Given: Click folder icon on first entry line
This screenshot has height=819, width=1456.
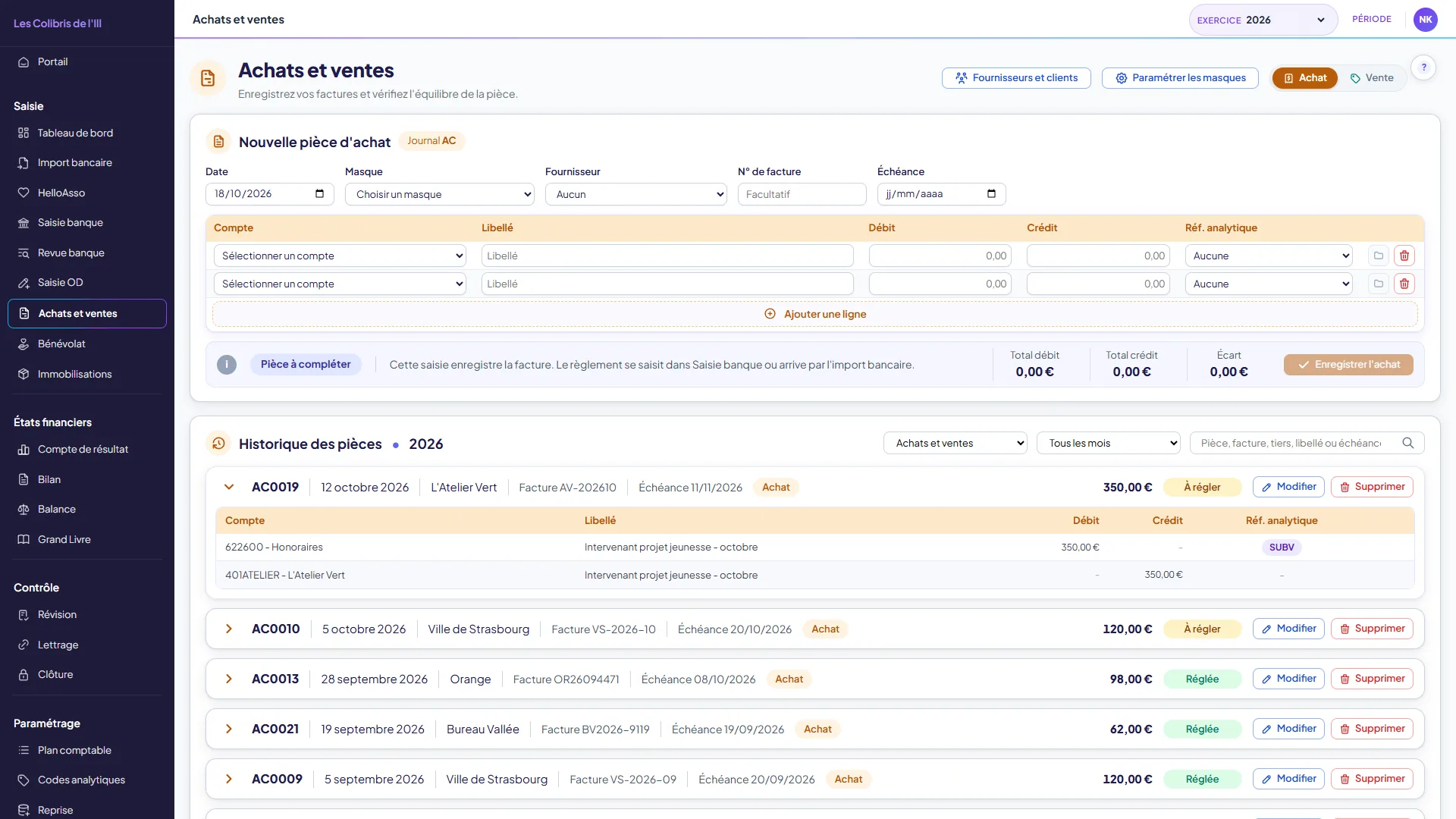Looking at the screenshot, I should coord(1379,256).
